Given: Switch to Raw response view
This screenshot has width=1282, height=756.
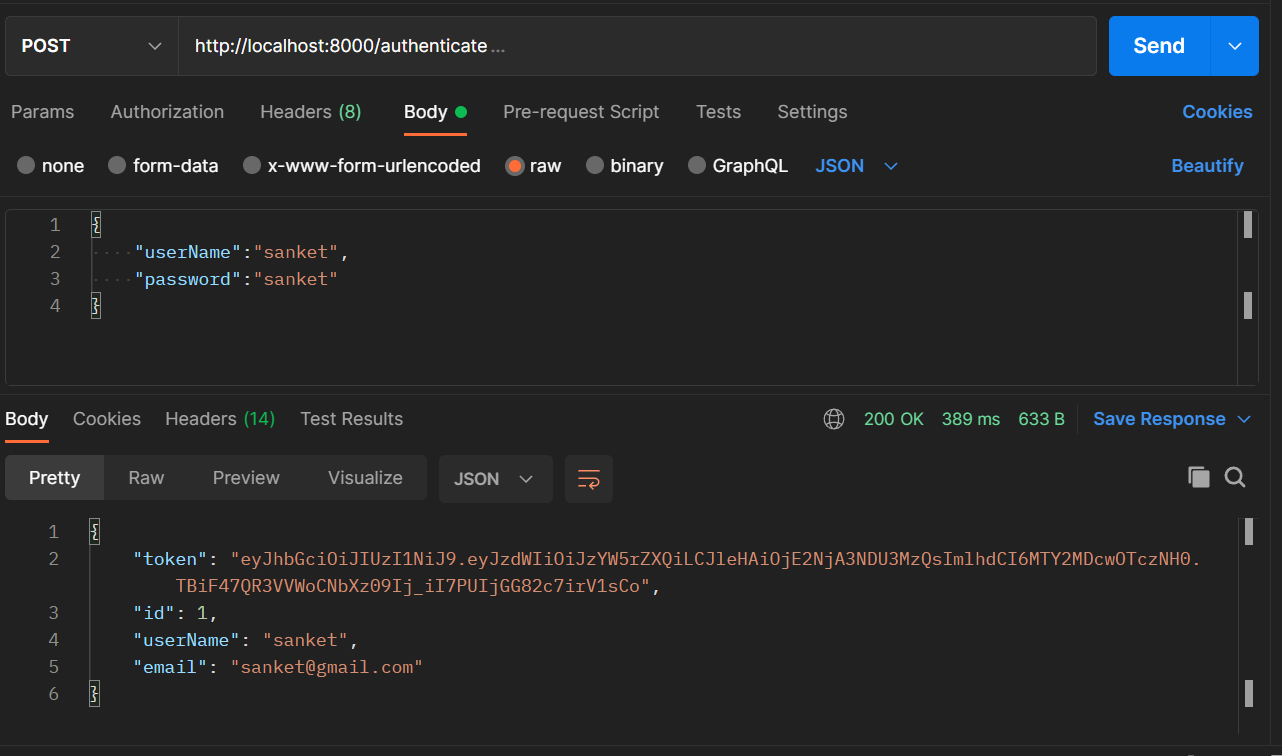Looking at the screenshot, I should (x=146, y=478).
